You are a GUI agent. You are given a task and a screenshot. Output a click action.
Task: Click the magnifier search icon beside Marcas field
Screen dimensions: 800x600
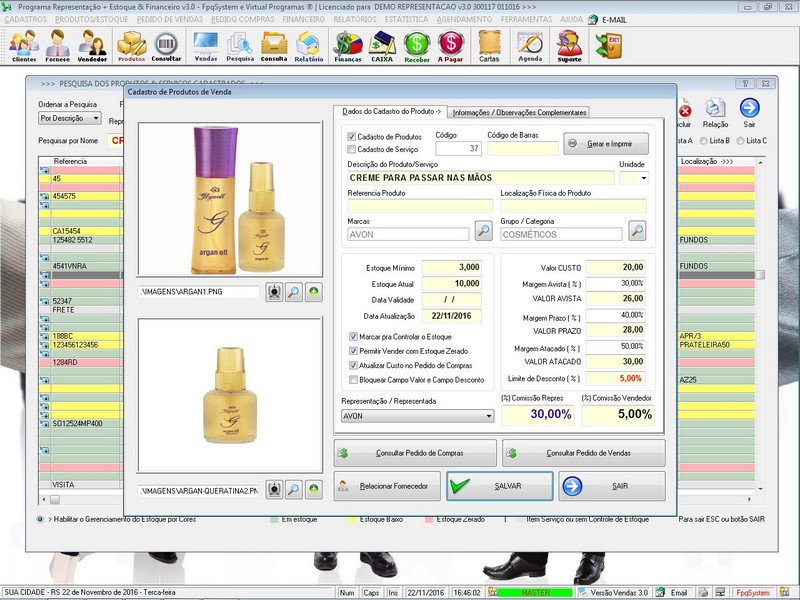483,232
